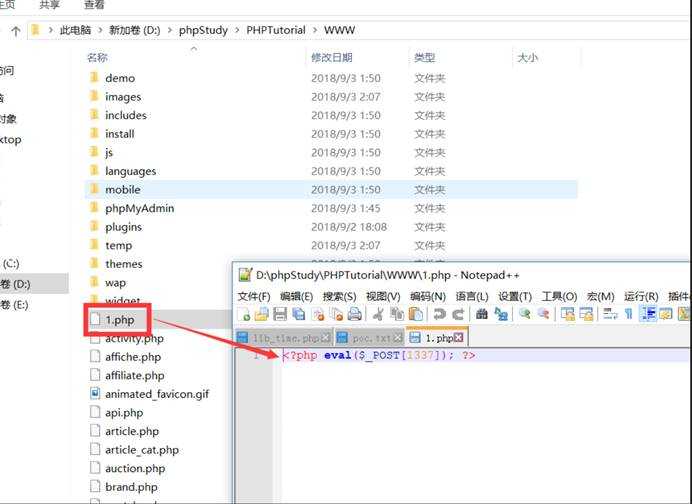Open the 设置(T) menu
The height and width of the screenshot is (504, 692).
click(515, 296)
